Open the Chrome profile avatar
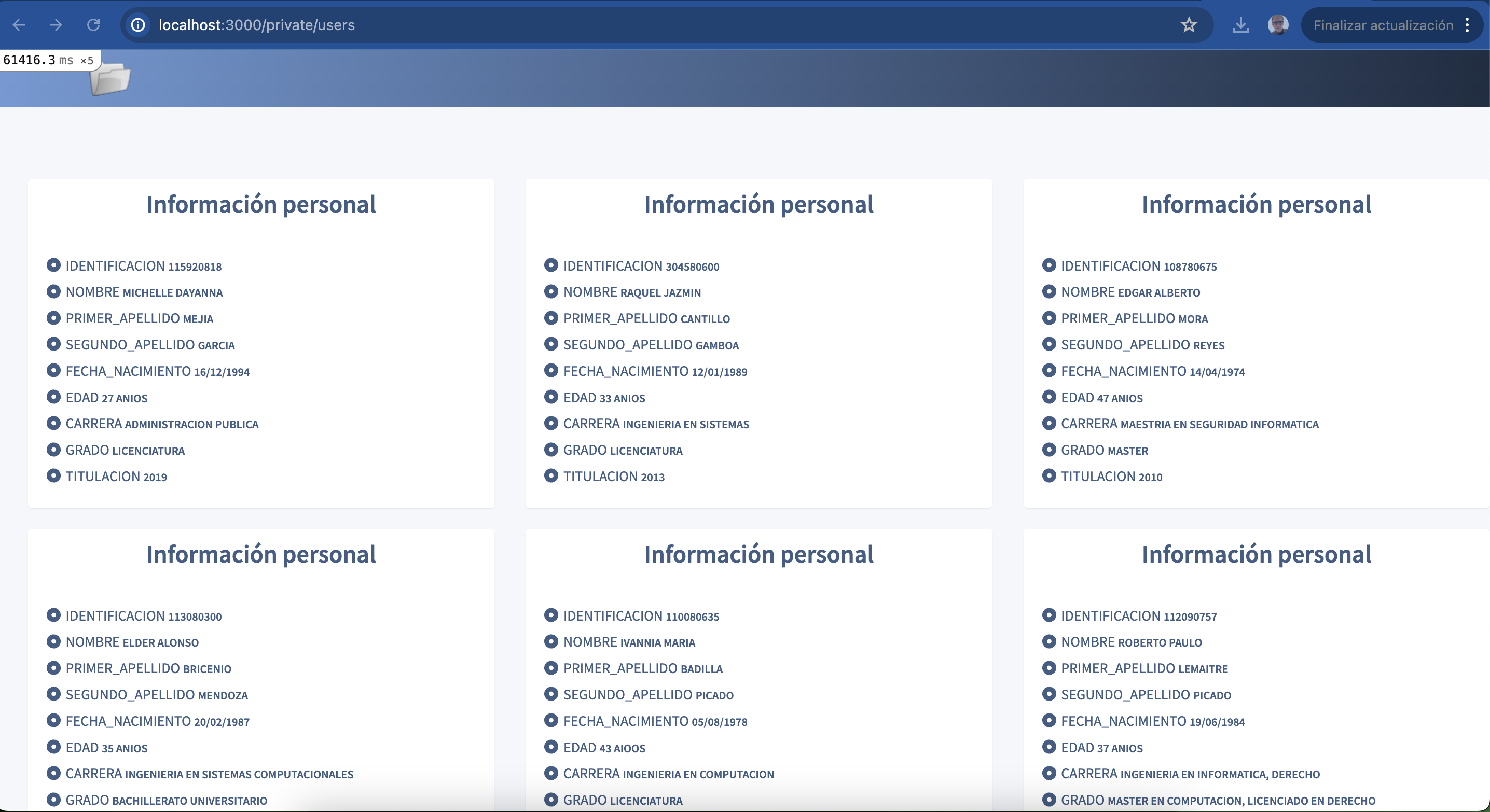 point(1278,25)
